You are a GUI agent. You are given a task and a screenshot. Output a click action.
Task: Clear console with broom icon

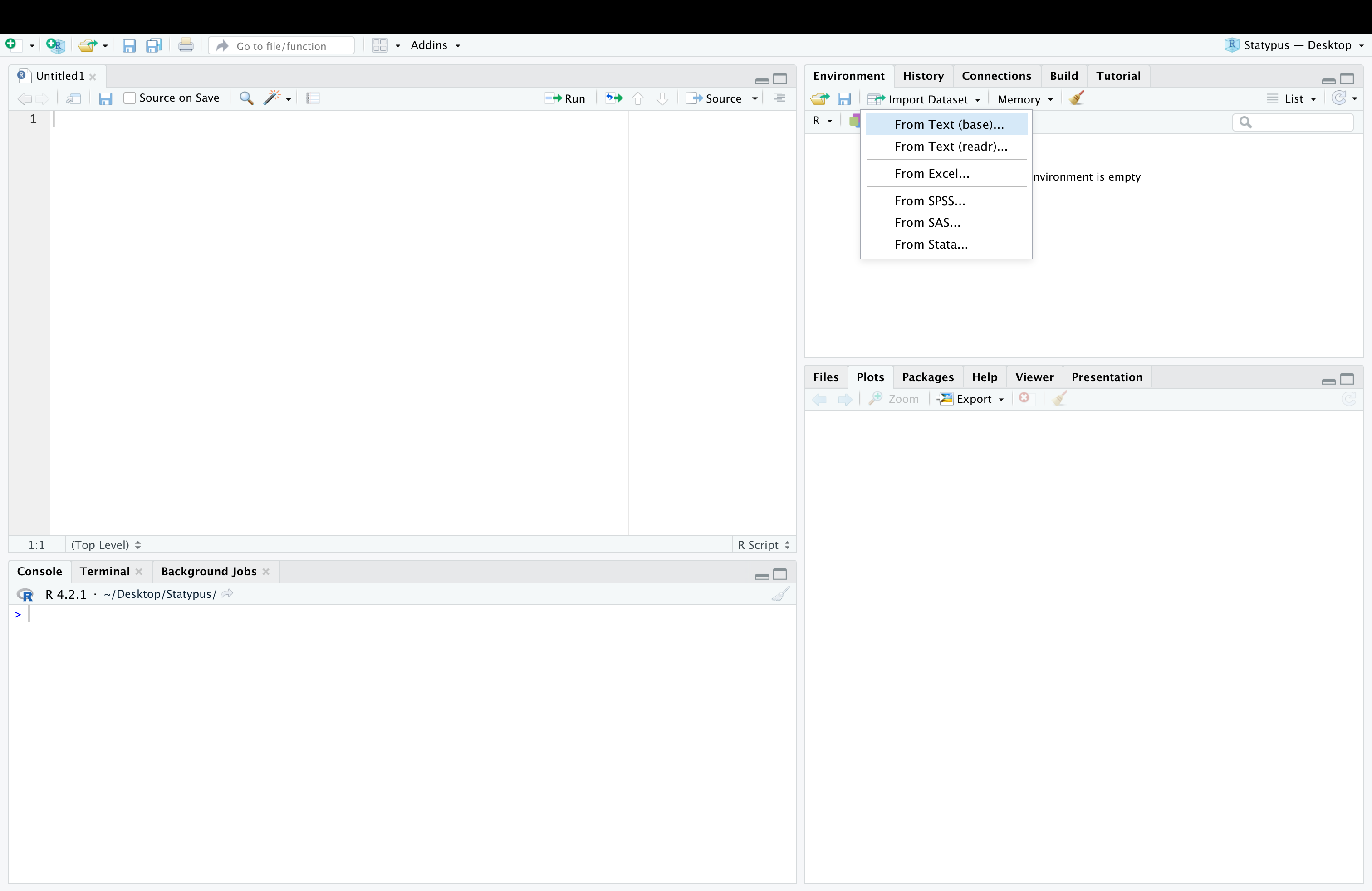tap(780, 593)
